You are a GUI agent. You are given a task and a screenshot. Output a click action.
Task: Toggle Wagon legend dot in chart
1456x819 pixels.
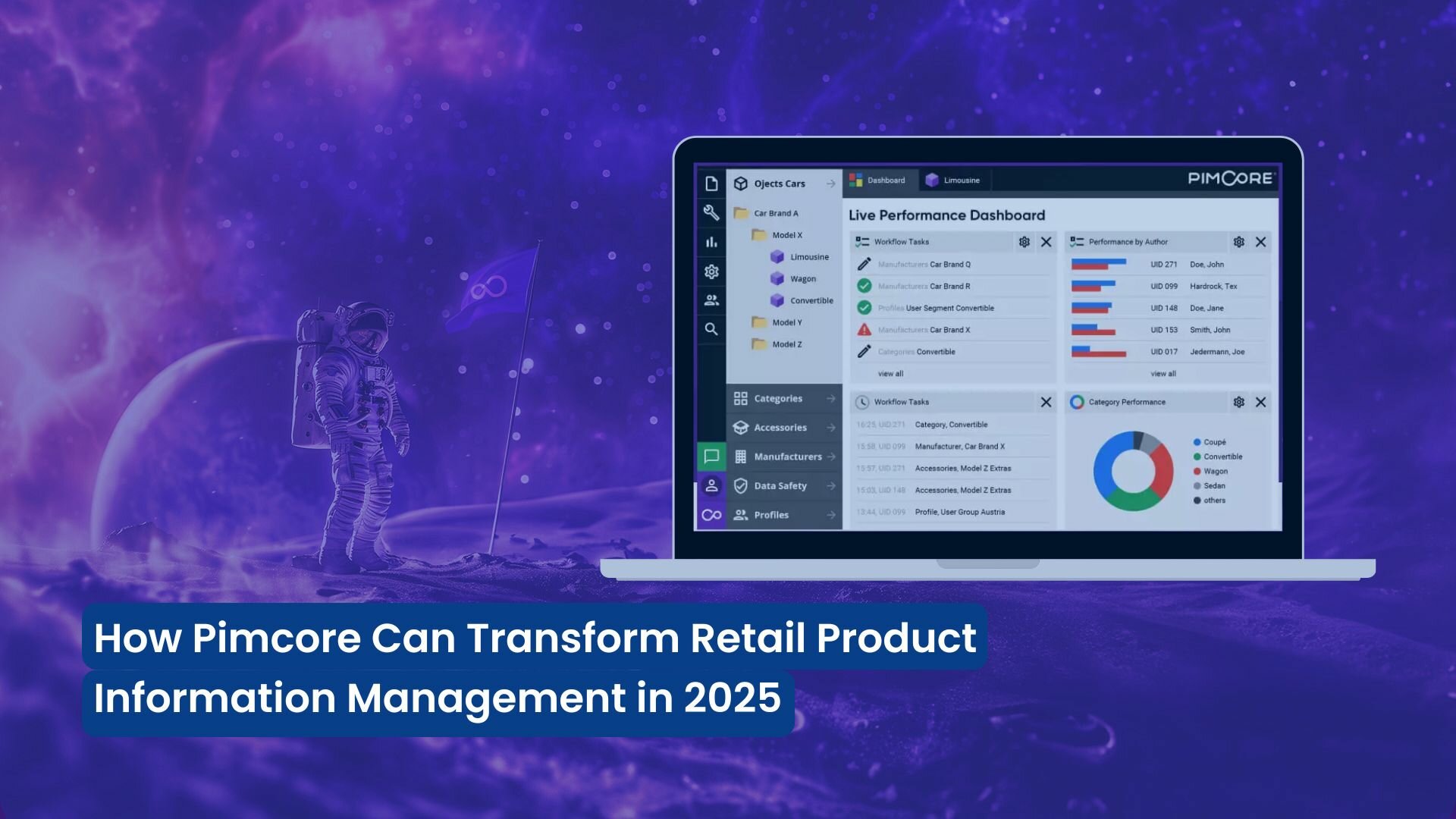tap(1197, 471)
